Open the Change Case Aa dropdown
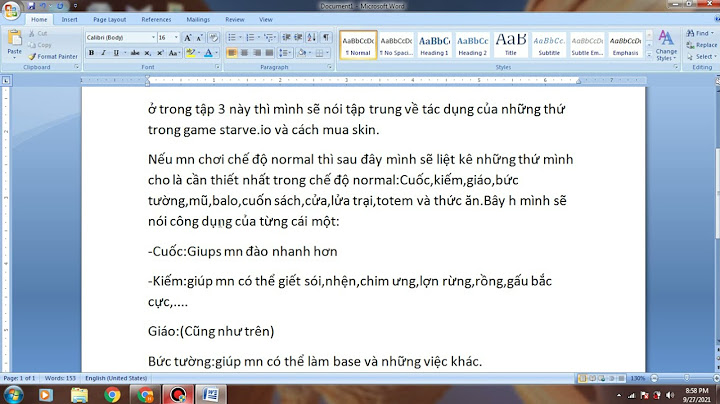This screenshot has height=404, width=720. pos(174,53)
